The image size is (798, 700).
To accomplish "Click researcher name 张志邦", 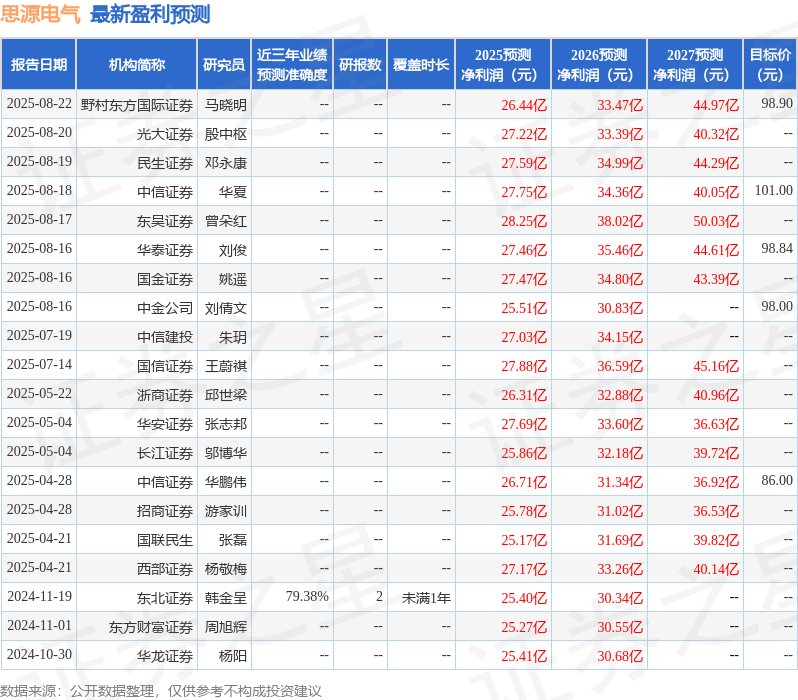I will (225, 424).
